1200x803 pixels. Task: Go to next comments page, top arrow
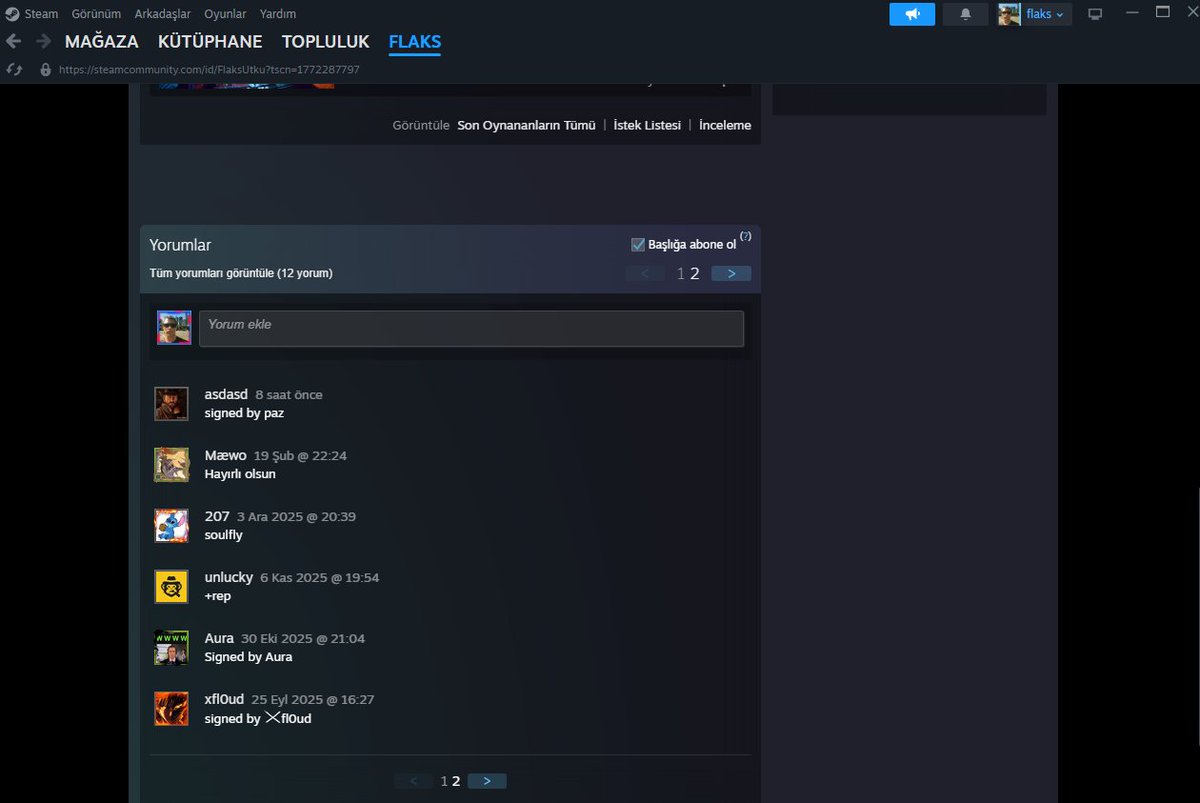[731, 273]
